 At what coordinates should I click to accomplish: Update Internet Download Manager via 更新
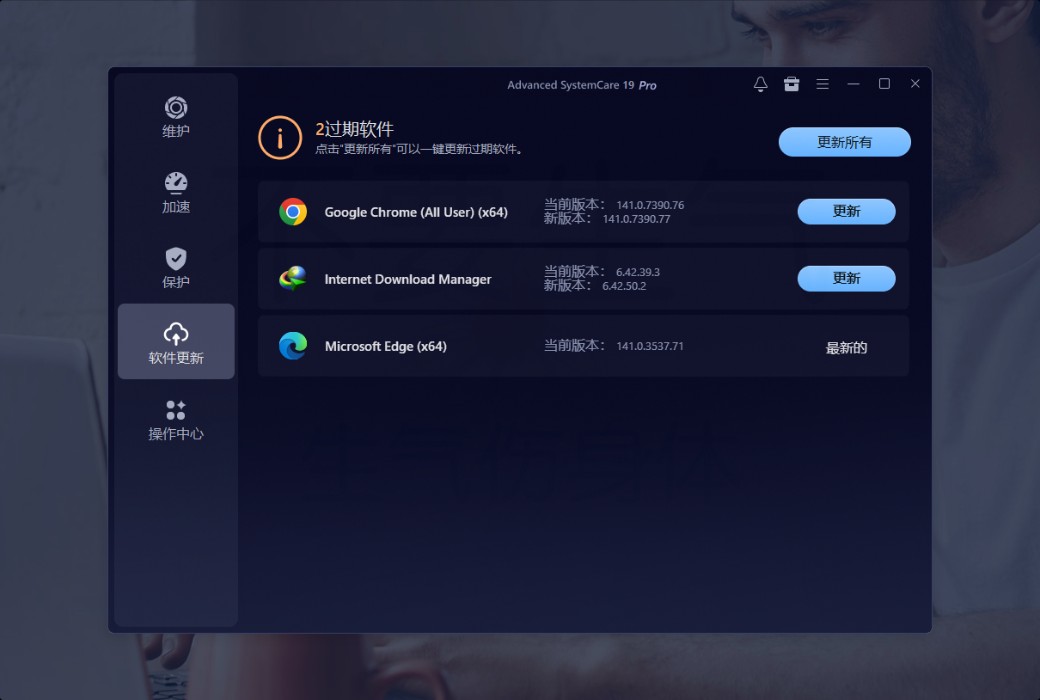(x=846, y=278)
